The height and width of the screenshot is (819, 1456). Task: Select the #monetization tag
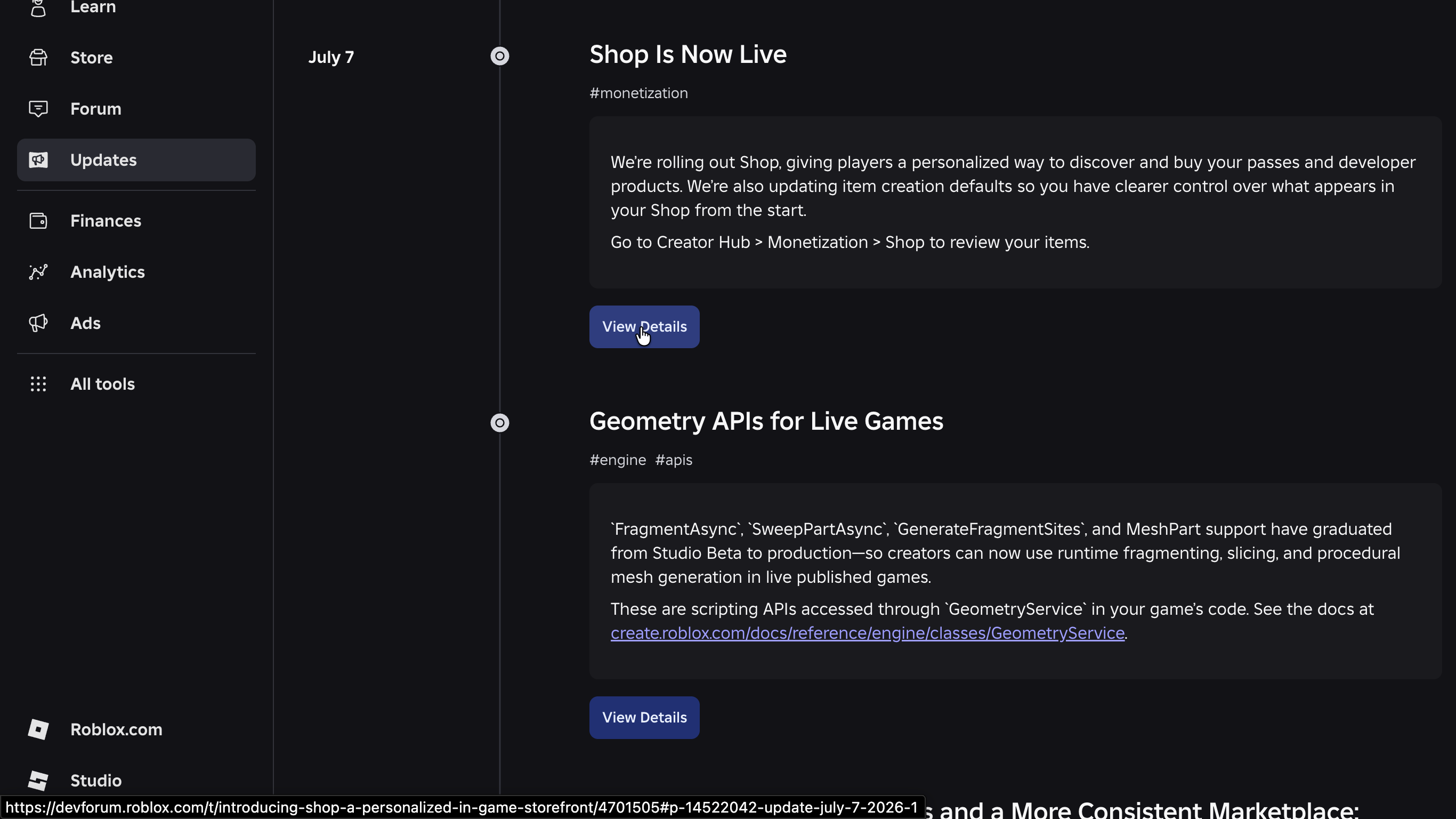pyautogui.click(x=638, y=93)
